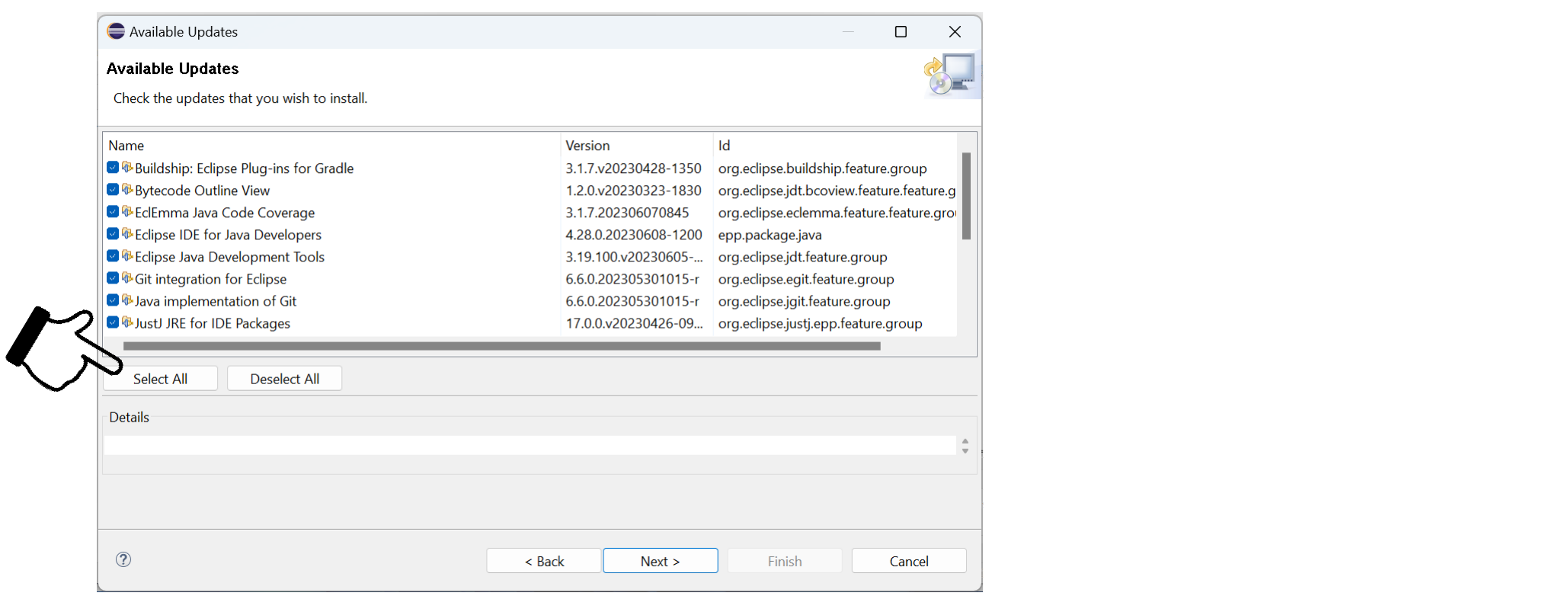This screenshot has height=596, width=1568.
Task: Click the EclEmma Java Code Coverage feature icon
Action: 127,212
